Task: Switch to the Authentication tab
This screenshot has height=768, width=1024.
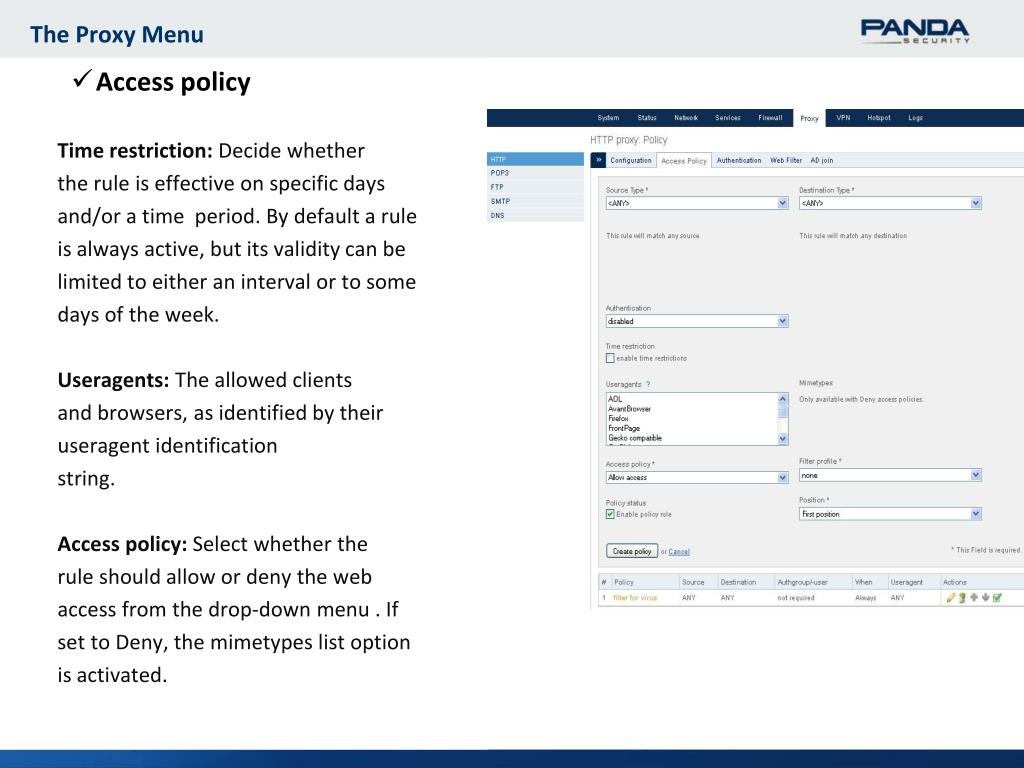Action: coord(739,160)
